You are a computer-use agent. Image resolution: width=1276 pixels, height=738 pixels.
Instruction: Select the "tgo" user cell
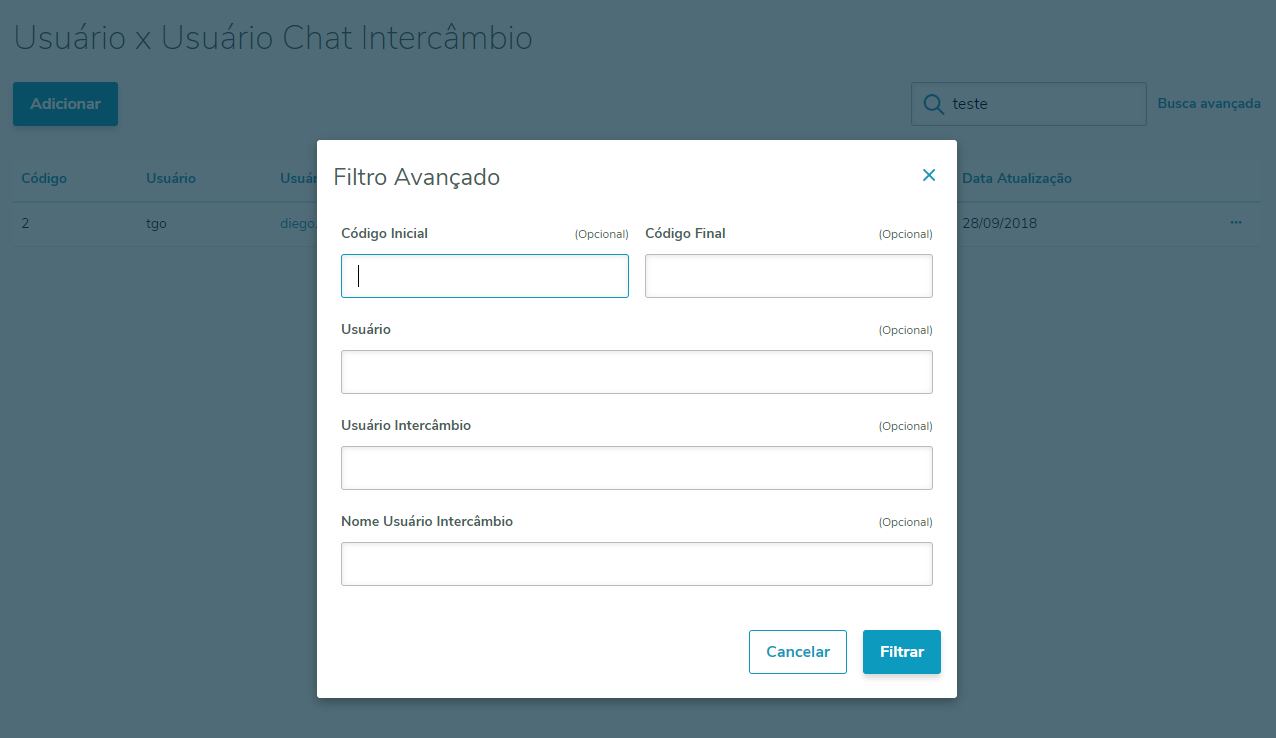pos(156,223)
